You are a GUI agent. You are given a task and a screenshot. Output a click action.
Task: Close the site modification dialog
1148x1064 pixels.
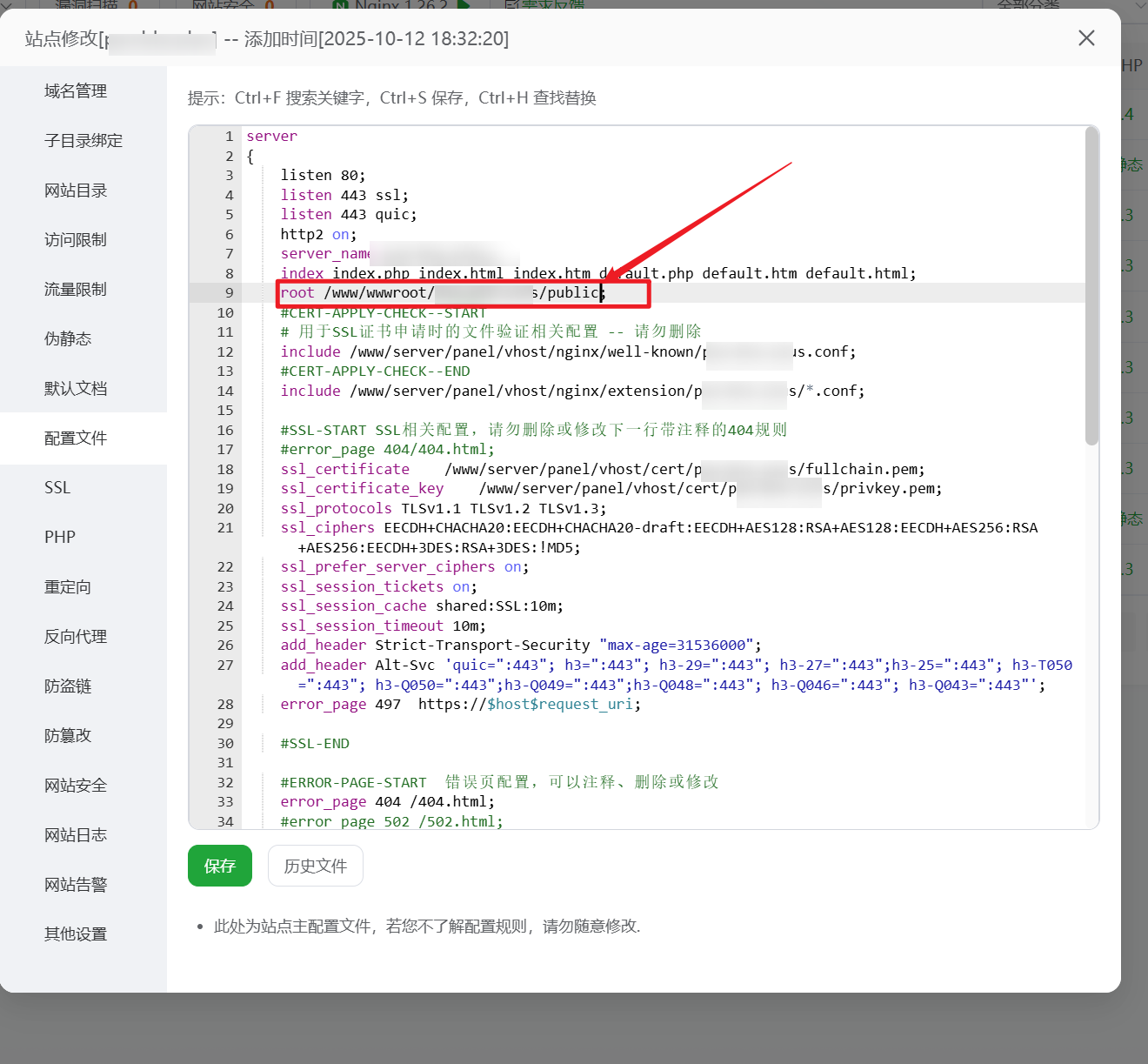click(x=1086, y=38)
